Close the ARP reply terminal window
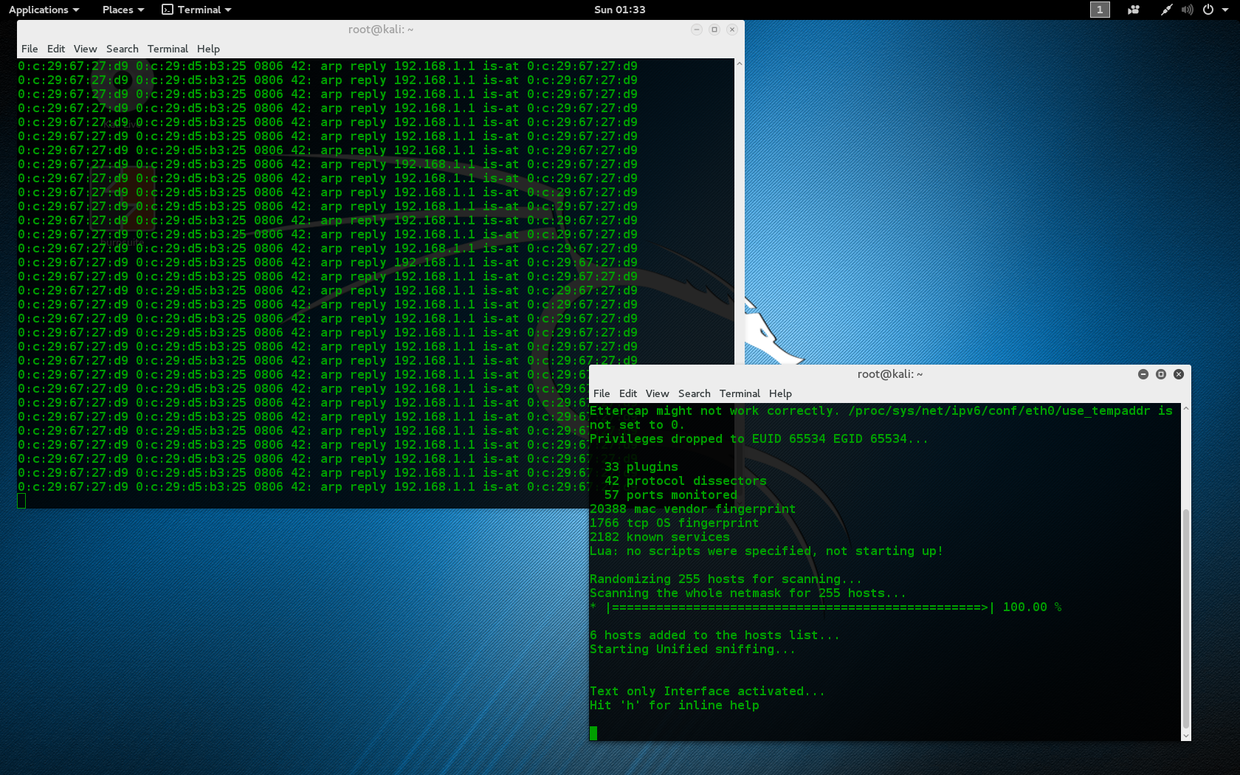The image size is (1240, 775). click(732, 30)
